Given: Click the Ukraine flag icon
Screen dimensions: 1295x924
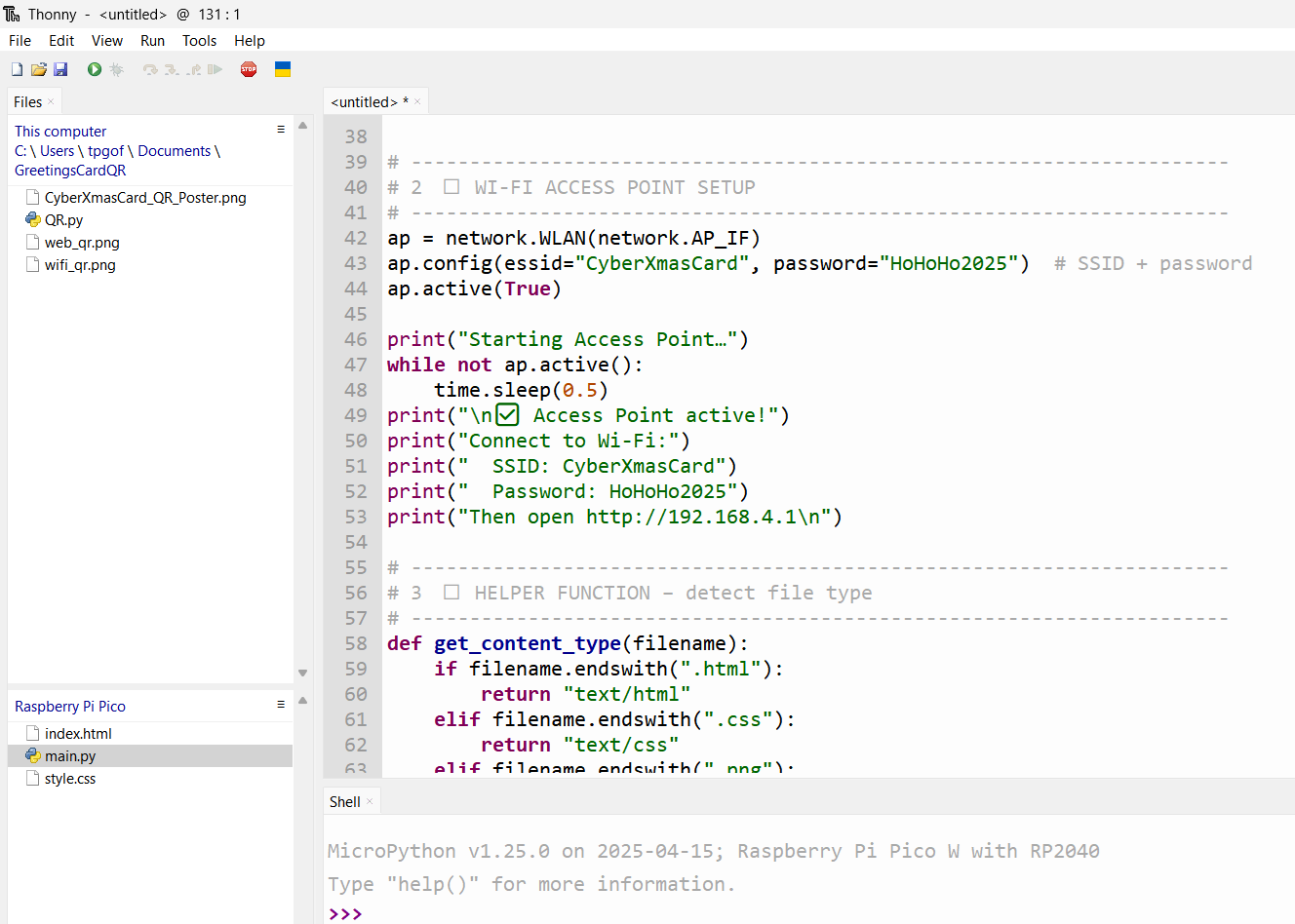Looking at the screenshot, I should (x=283, y=69).
